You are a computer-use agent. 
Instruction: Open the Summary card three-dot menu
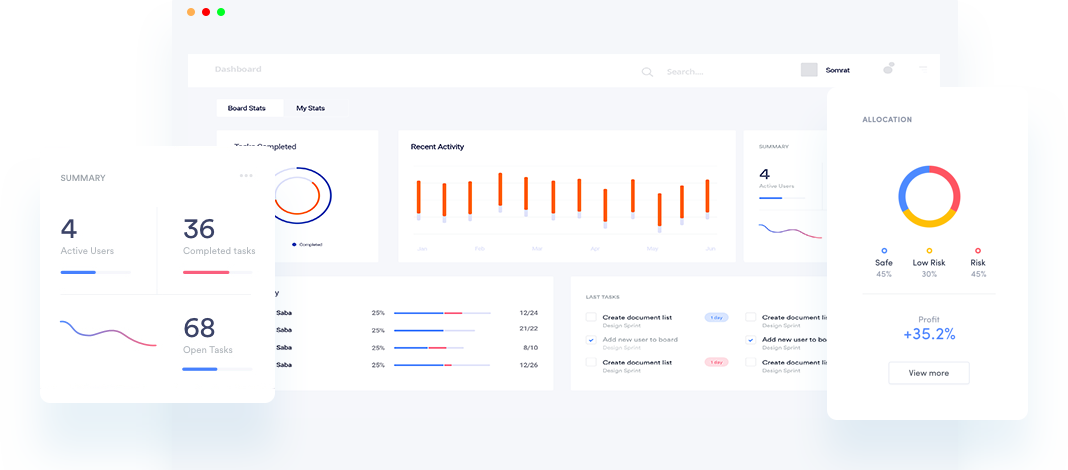coord(246,176)
